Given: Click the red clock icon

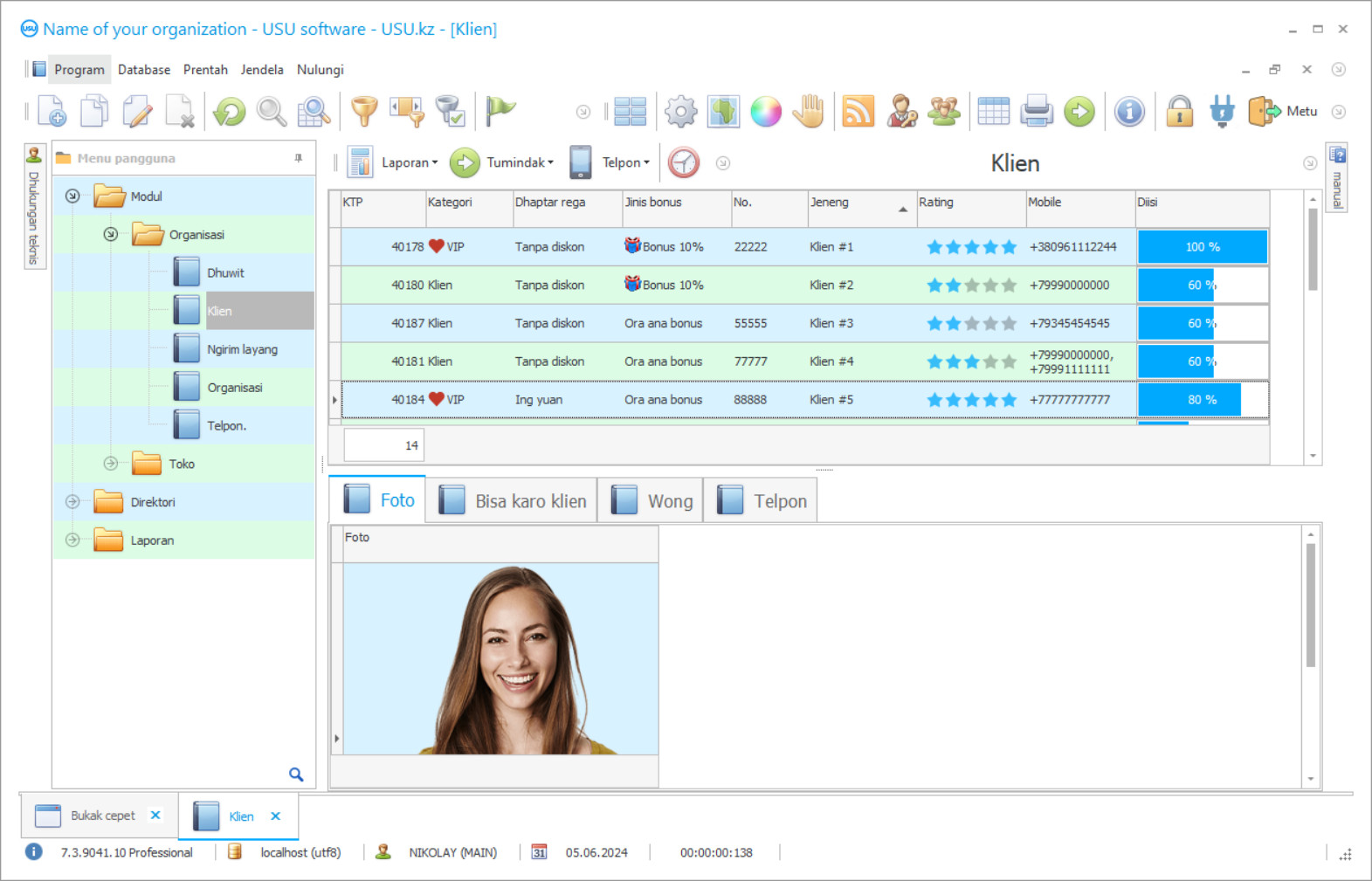Looking at the screenshot, I should tap(684, 162).
